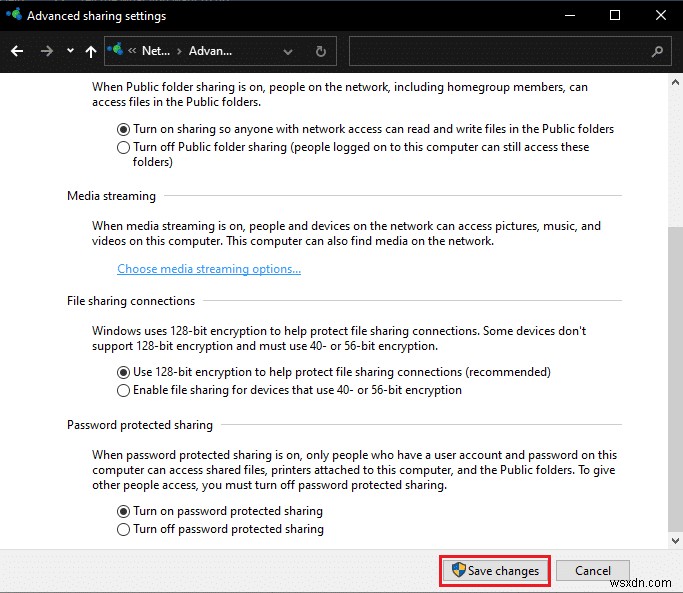Refresh the Advanced sharing settings page
The width and height of the screenshot is (683, 593).
(x=321, y=51)
